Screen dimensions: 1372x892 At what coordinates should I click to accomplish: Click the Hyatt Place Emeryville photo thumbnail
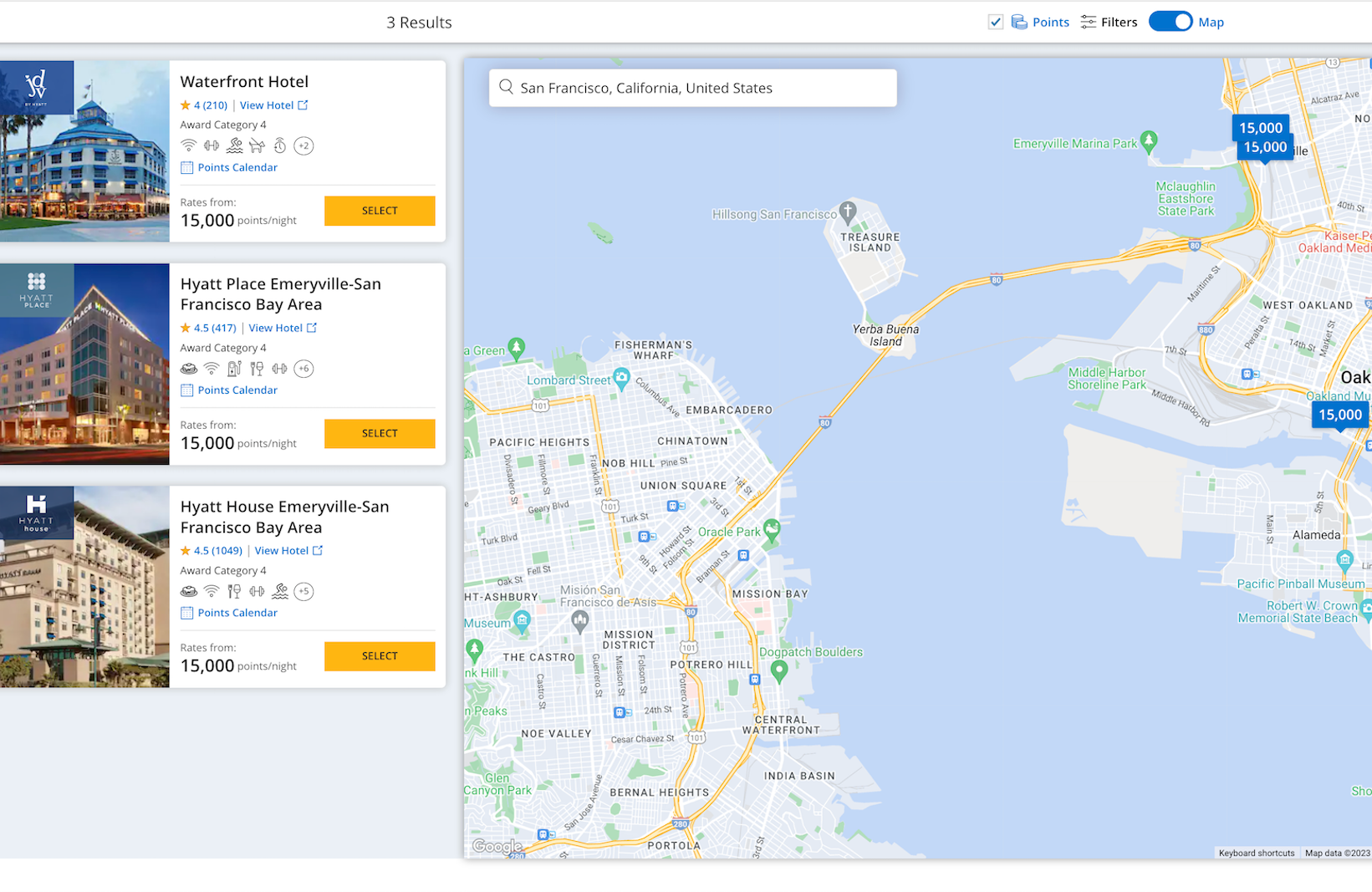click(x=84, y=364)
